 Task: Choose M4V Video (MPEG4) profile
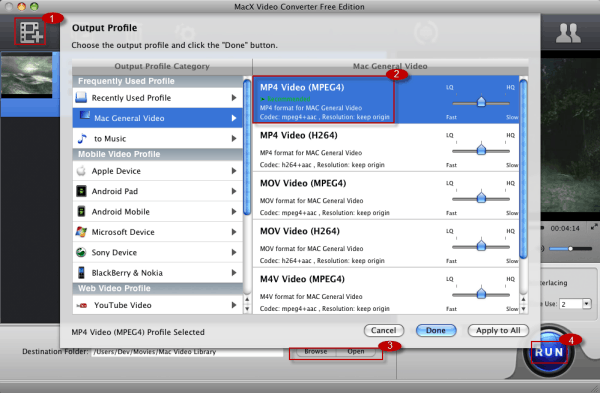click(386, 291)
